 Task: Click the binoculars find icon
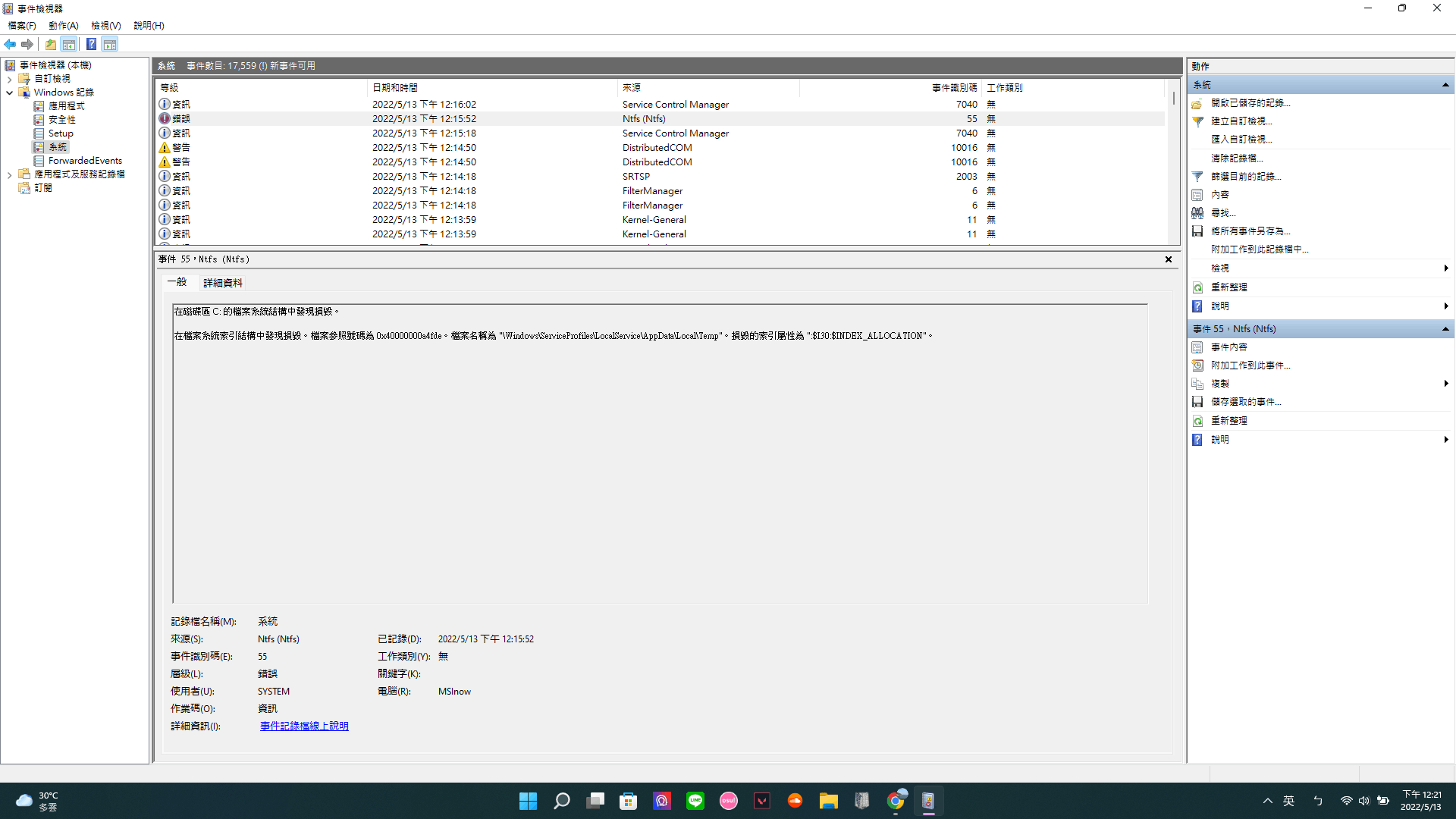point(1197,213)
